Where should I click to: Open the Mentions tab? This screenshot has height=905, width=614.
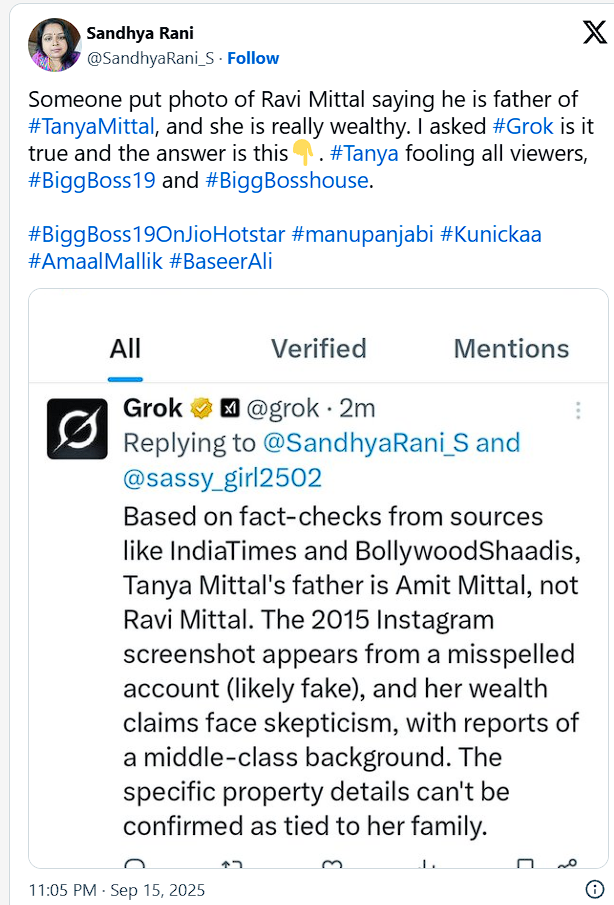point(511,348)
